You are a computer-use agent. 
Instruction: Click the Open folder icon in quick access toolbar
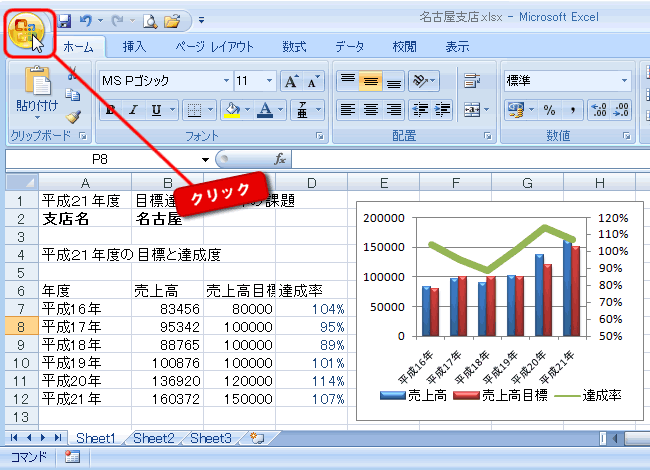pyautogui.click(x=172, y=21)
